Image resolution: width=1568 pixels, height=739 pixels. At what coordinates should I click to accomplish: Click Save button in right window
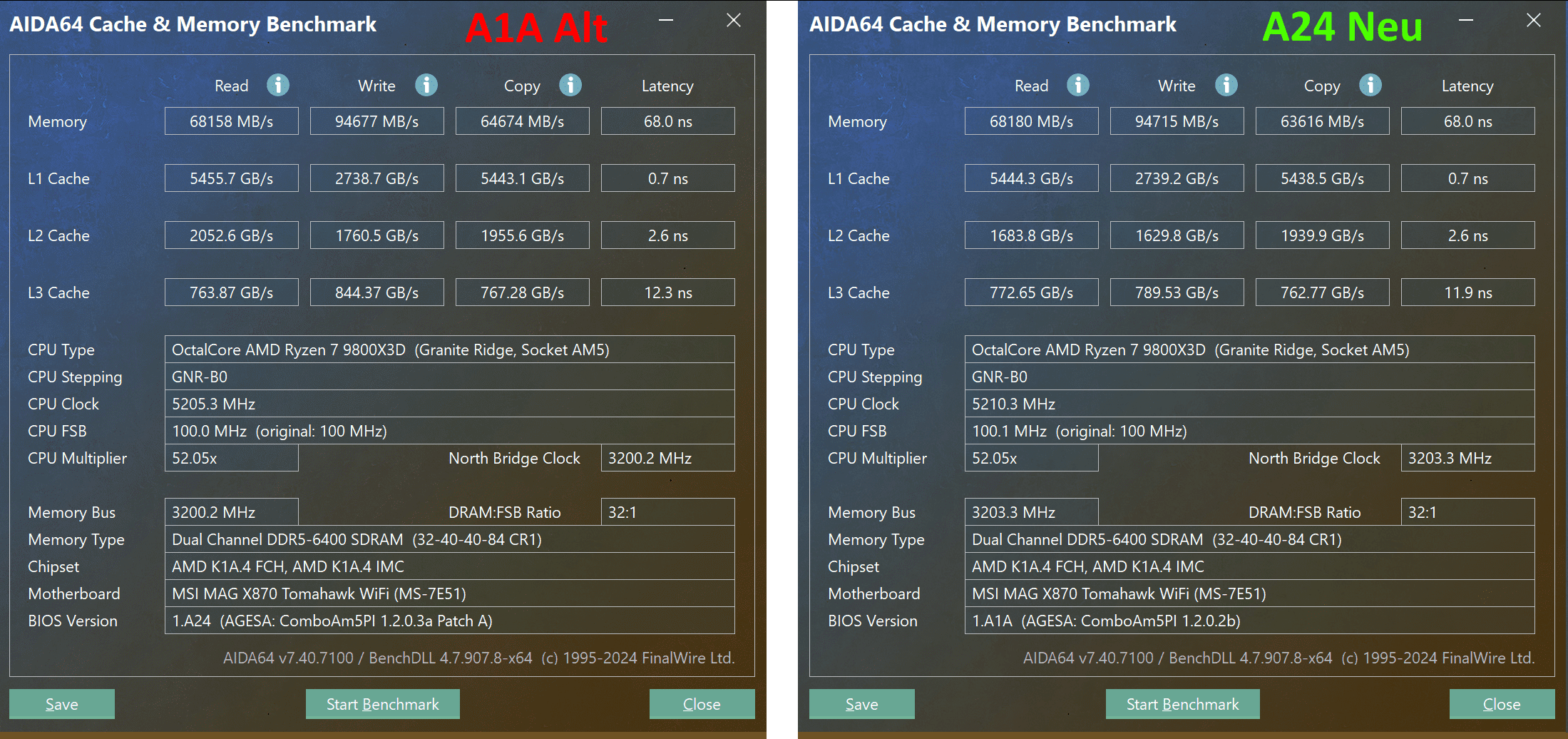[862, 704]
